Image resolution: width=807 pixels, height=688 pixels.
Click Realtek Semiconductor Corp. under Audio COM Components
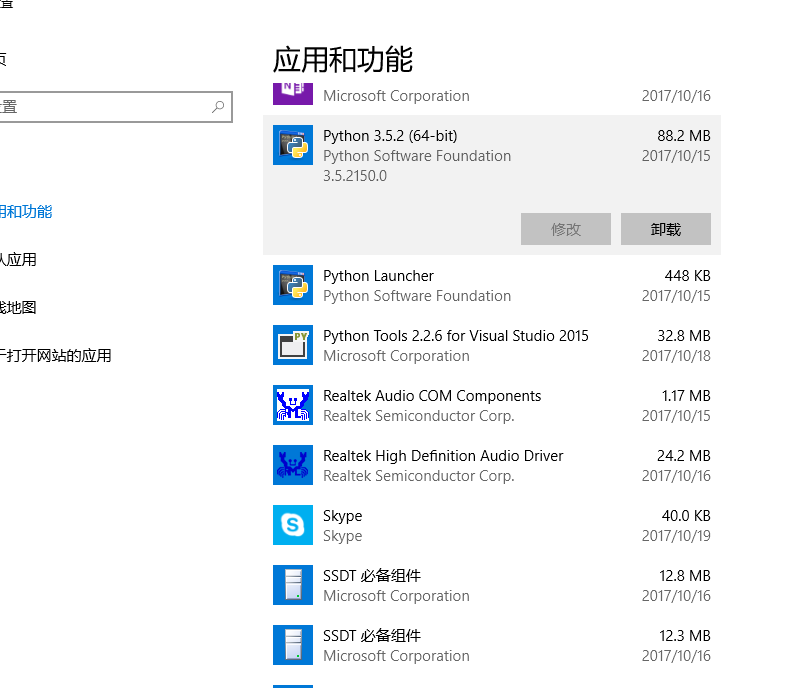pyautogui.click(x=418, y=416)
